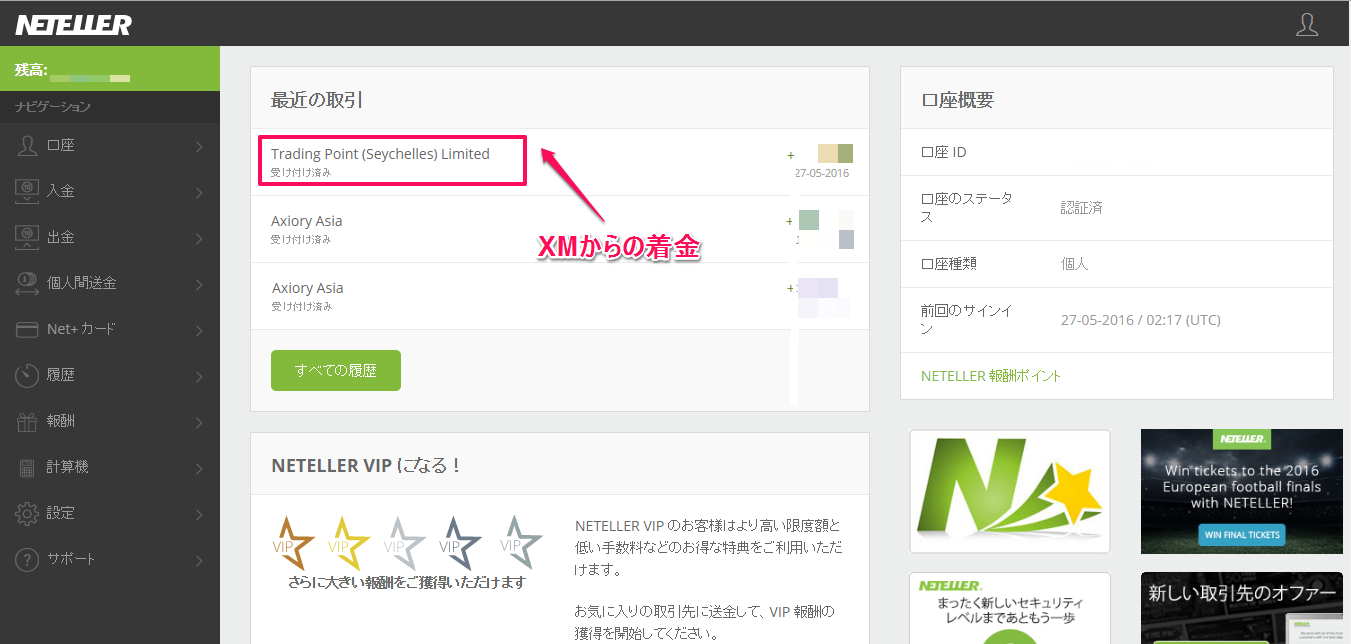Expand the 計算機 menu chevron
The height and width of the screenshot is (644, 1351).
point(200,469)
